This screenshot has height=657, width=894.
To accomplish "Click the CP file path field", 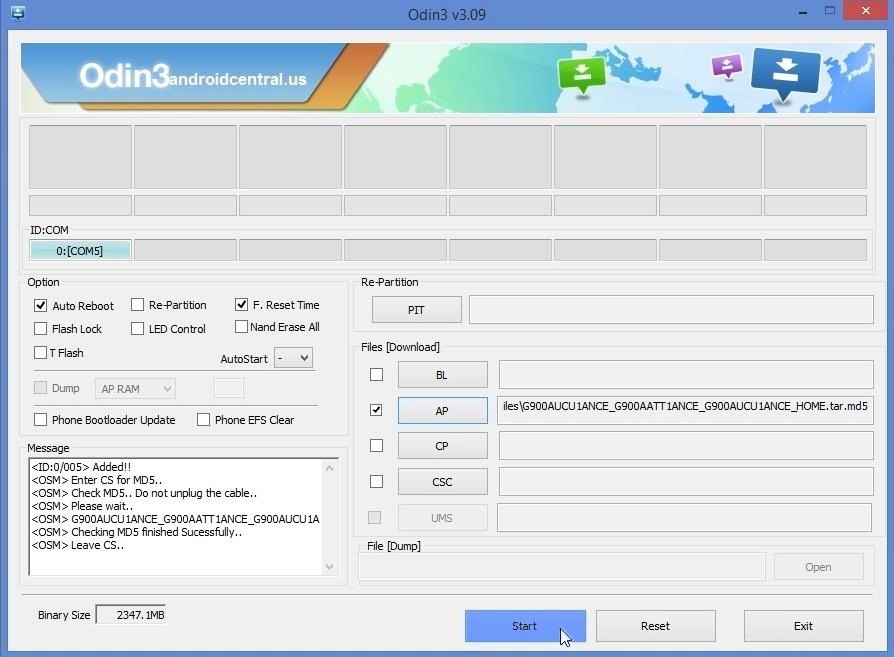I will (x=686, y=445).
